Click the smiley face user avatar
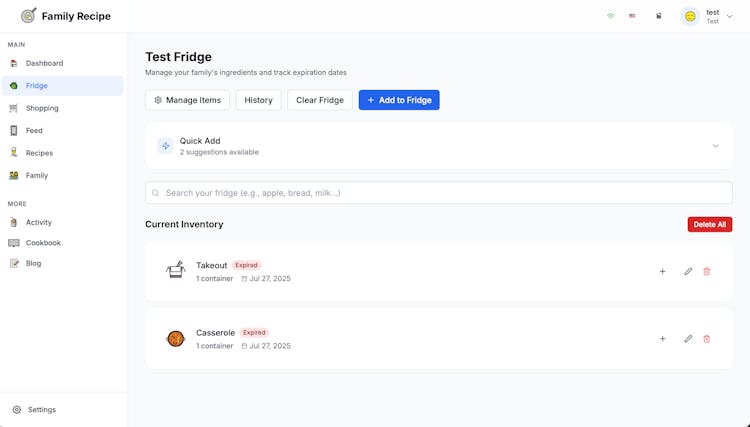Viewport: 750px width, 427px height. [x=690, y=16]
